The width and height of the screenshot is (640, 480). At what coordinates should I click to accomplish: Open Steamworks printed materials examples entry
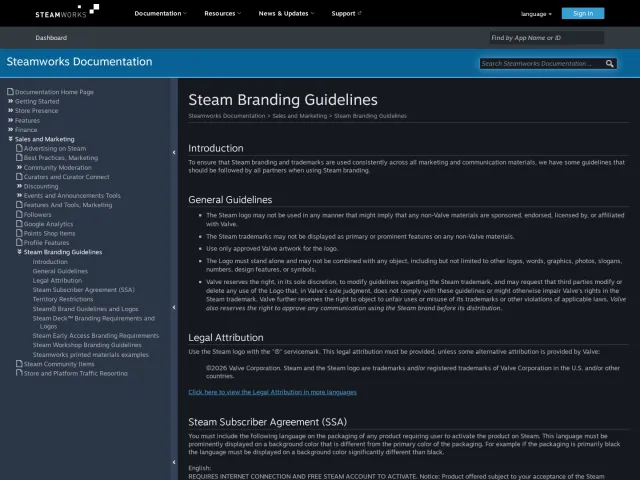(91, 355)
